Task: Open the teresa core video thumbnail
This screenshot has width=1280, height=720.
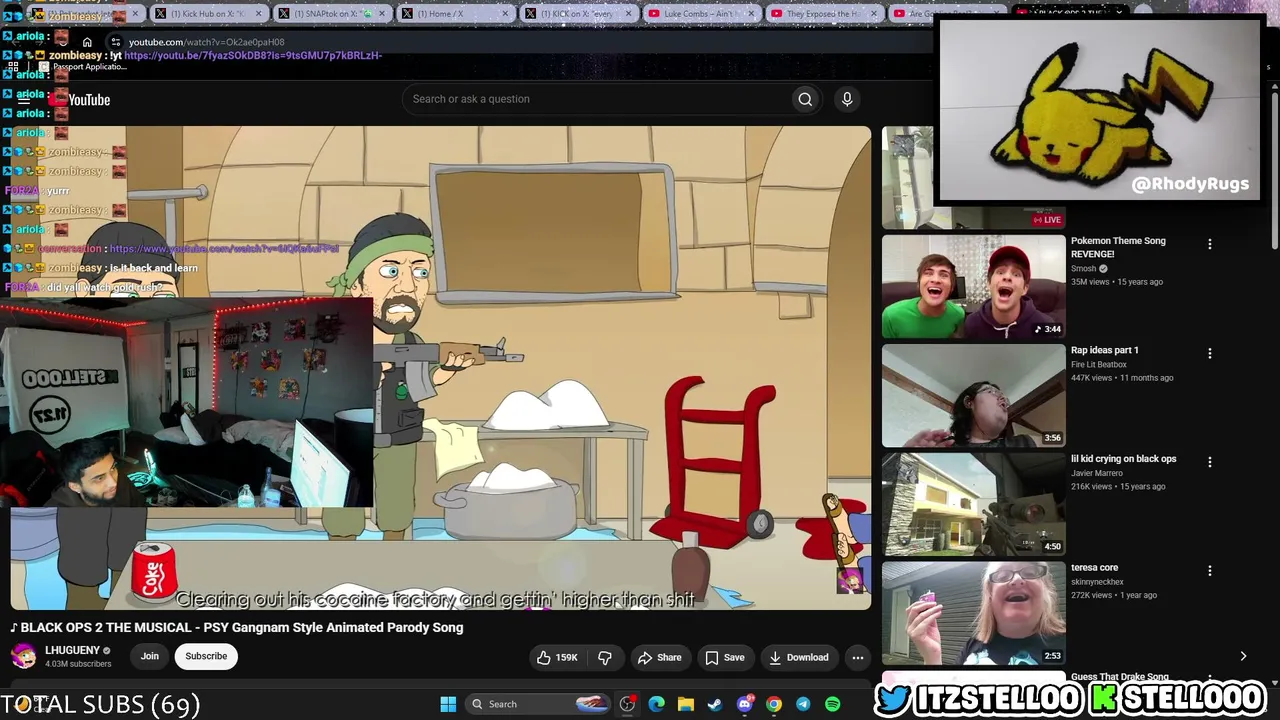Action: [973, 614]
